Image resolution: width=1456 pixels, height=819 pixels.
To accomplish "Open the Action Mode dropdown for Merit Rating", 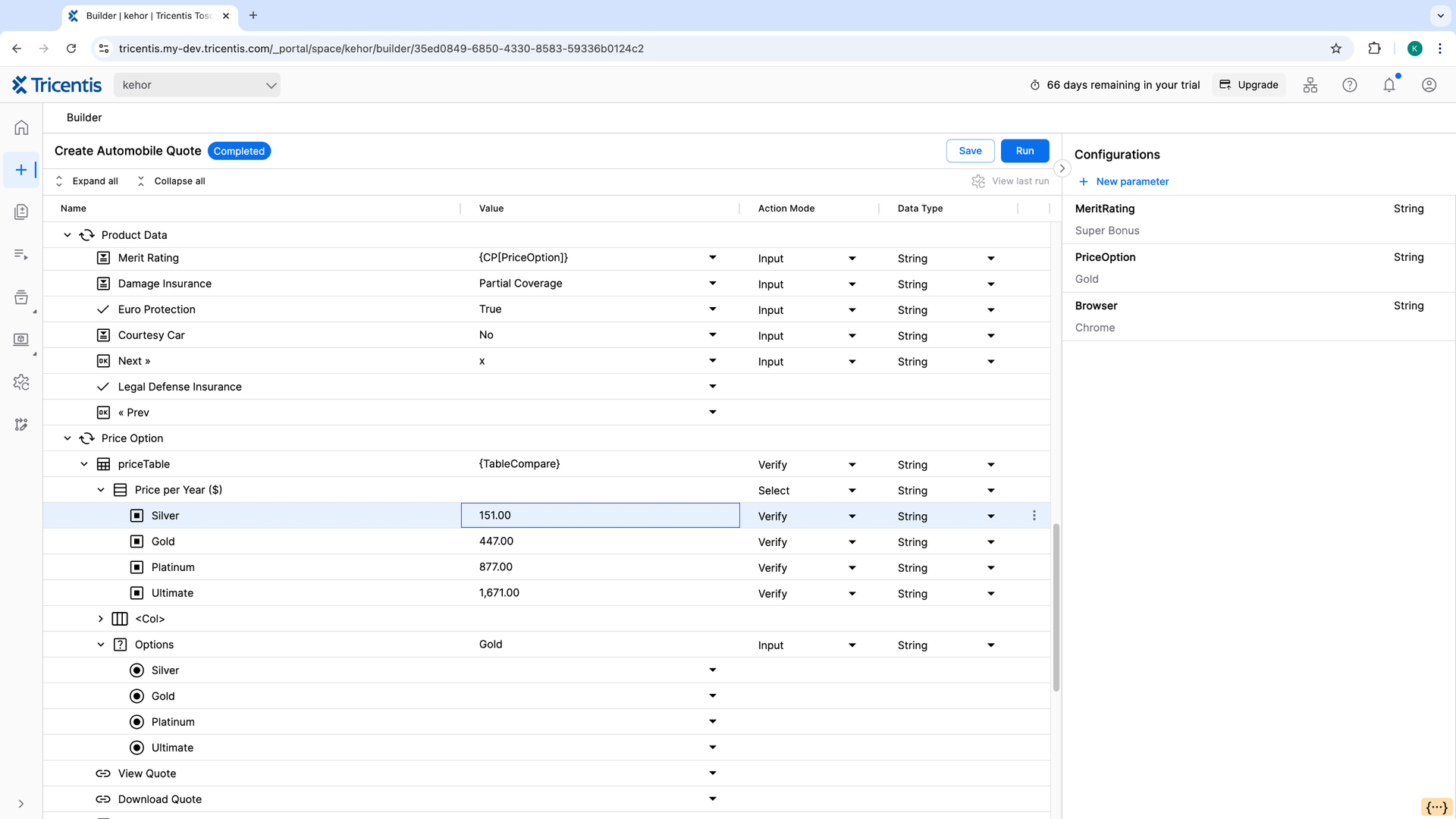I will [851, 258].
